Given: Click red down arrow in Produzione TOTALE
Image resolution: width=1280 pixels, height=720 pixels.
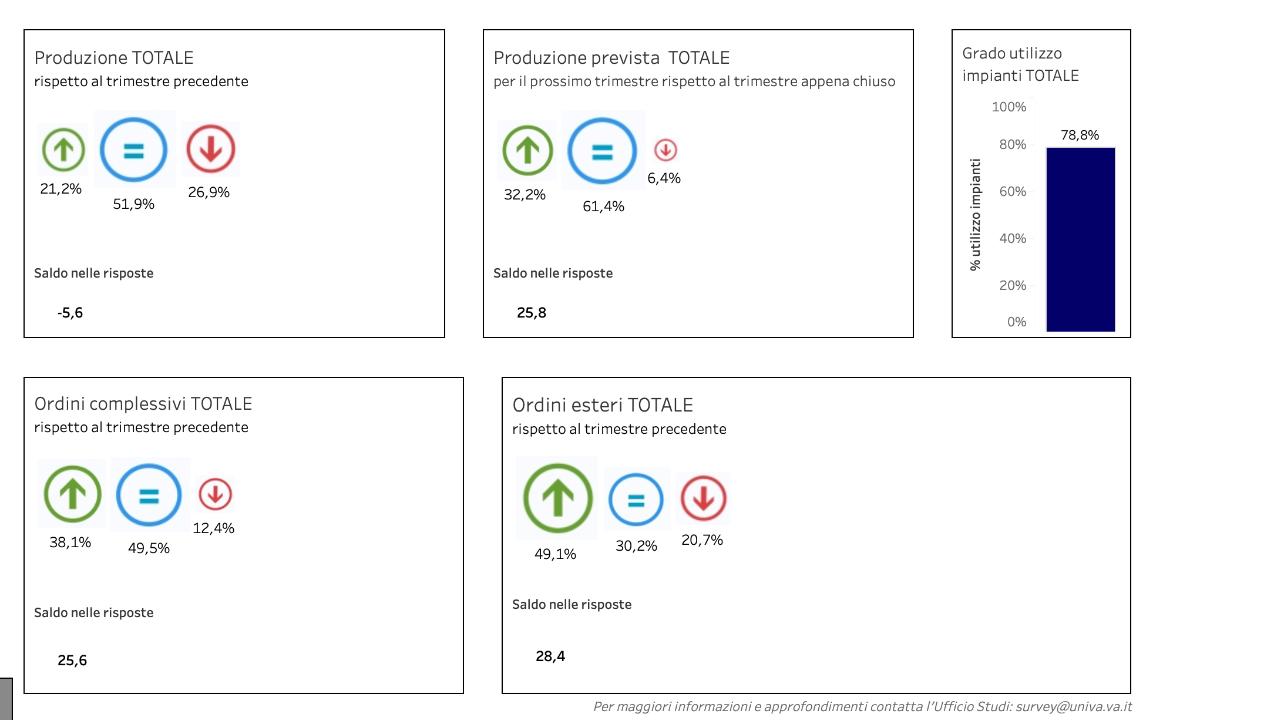Looking at the screenshot, I should point(210,150).
